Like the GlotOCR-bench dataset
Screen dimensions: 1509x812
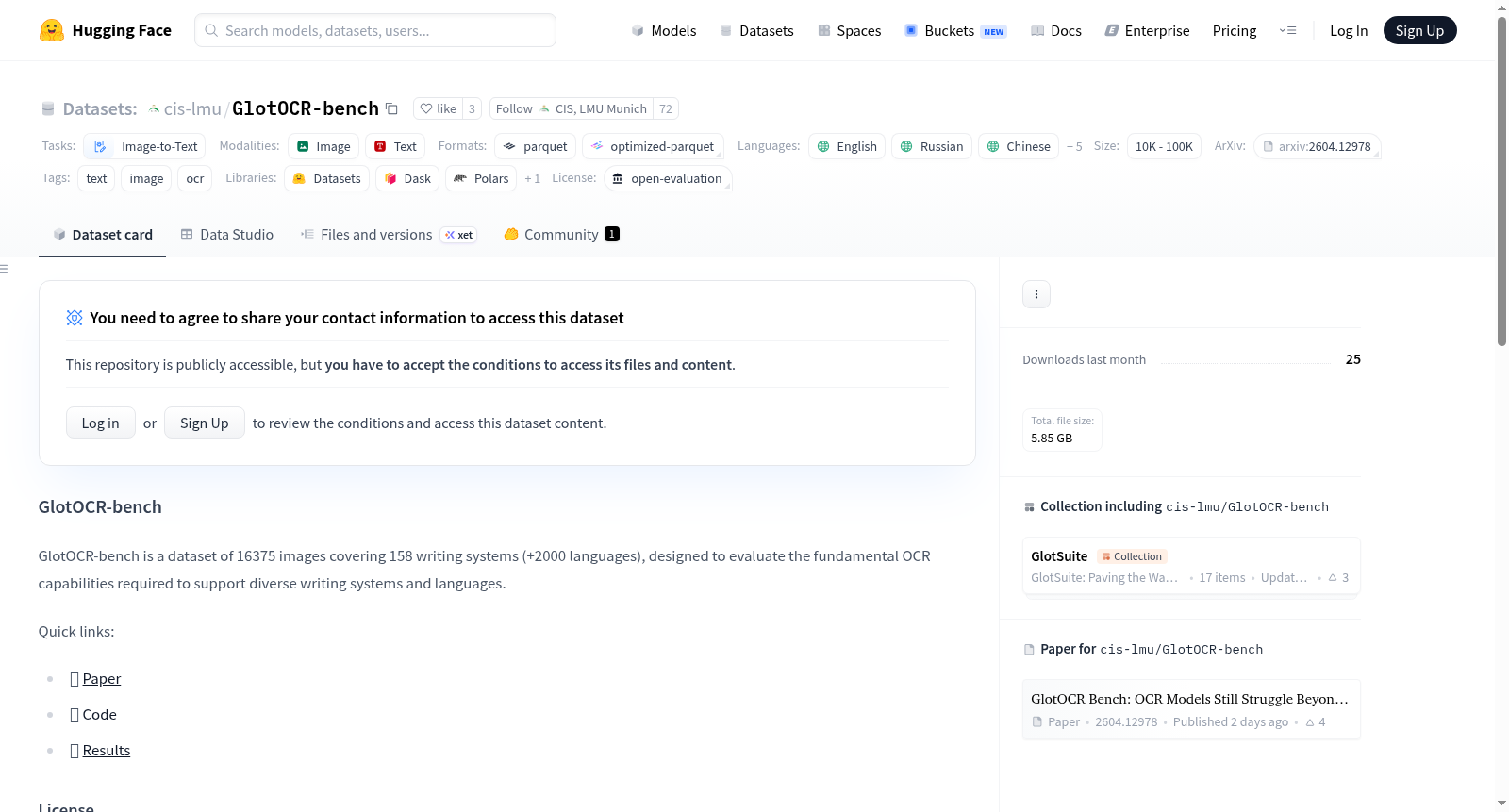439,108
